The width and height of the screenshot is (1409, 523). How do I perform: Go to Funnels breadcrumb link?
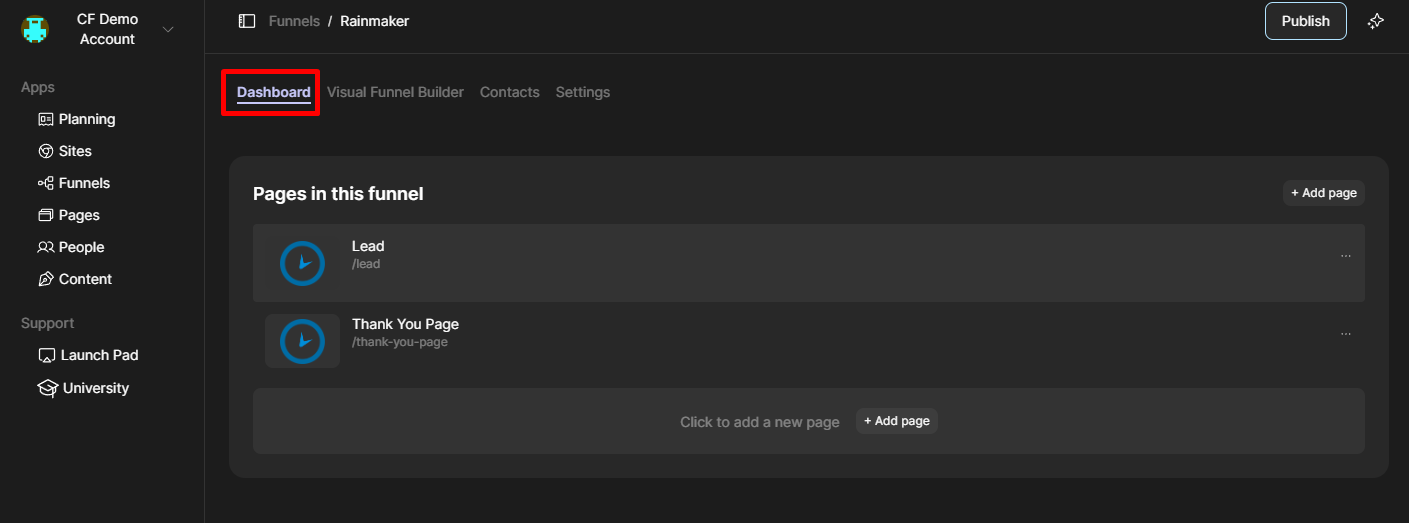pyautogui.click(x=294, y=21)
